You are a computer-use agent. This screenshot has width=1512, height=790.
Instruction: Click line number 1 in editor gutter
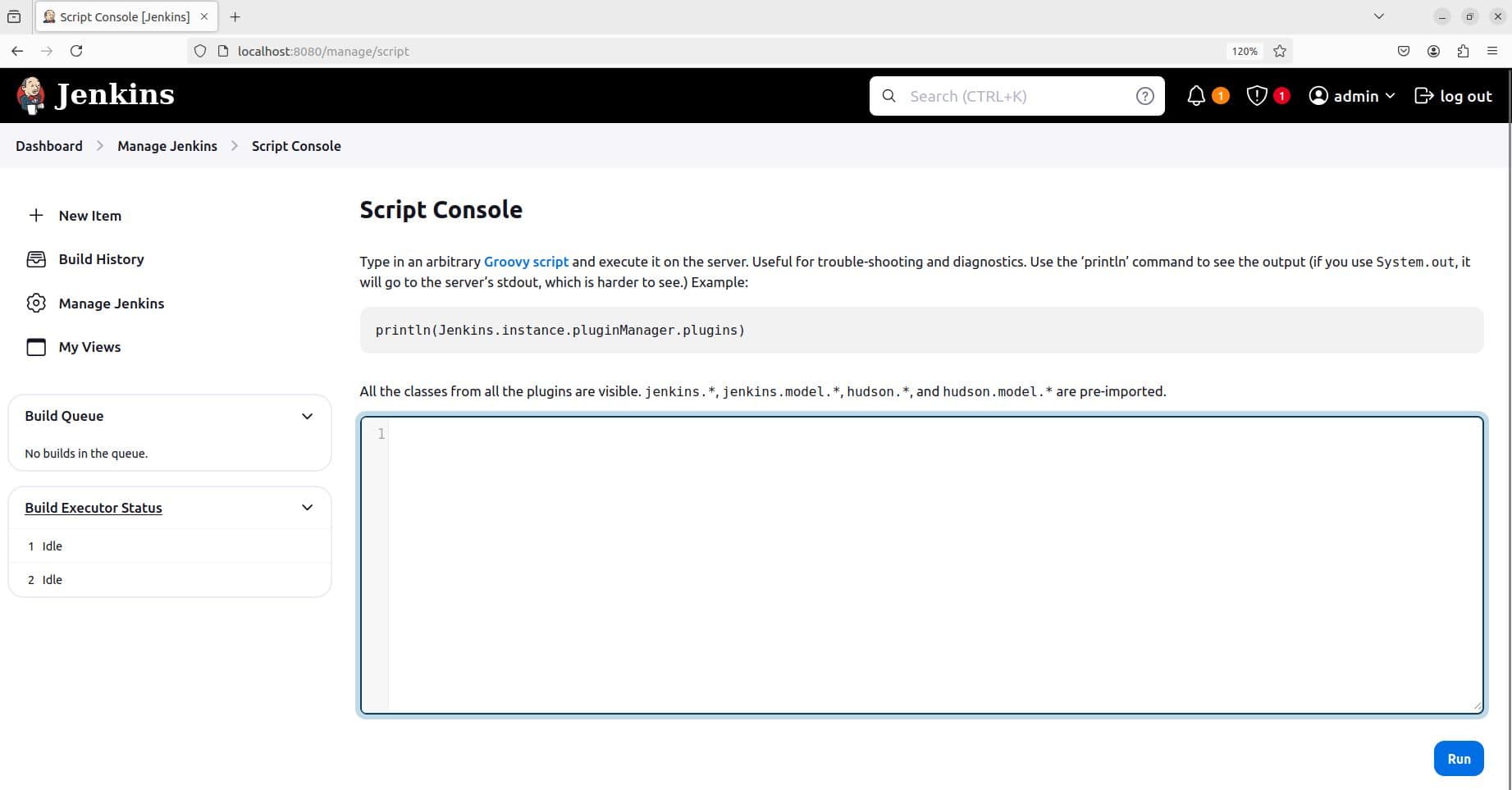tap(381, 434)
